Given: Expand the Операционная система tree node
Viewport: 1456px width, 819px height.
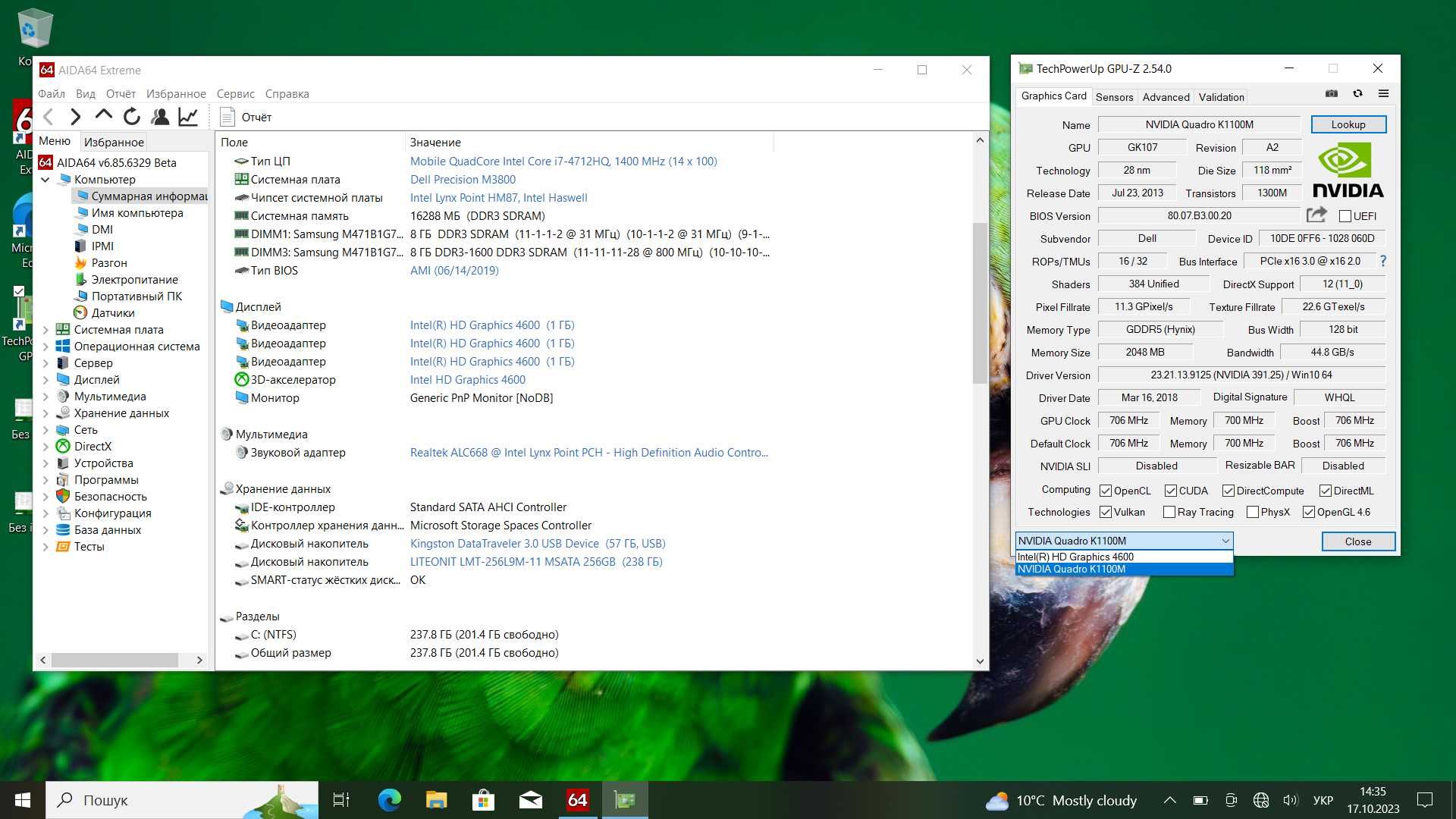Looking at the screenshot, I should (x=45, y=347).
